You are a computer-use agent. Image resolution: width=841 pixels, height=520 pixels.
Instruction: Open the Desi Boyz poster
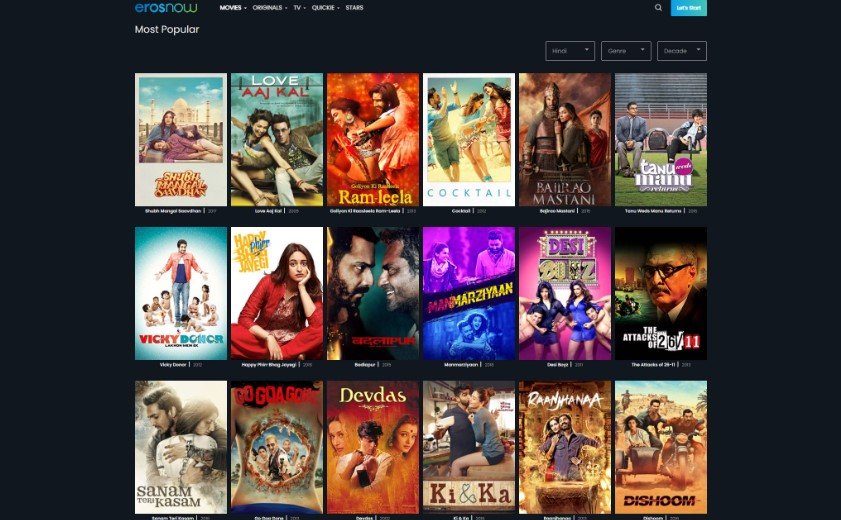(565, 293)
